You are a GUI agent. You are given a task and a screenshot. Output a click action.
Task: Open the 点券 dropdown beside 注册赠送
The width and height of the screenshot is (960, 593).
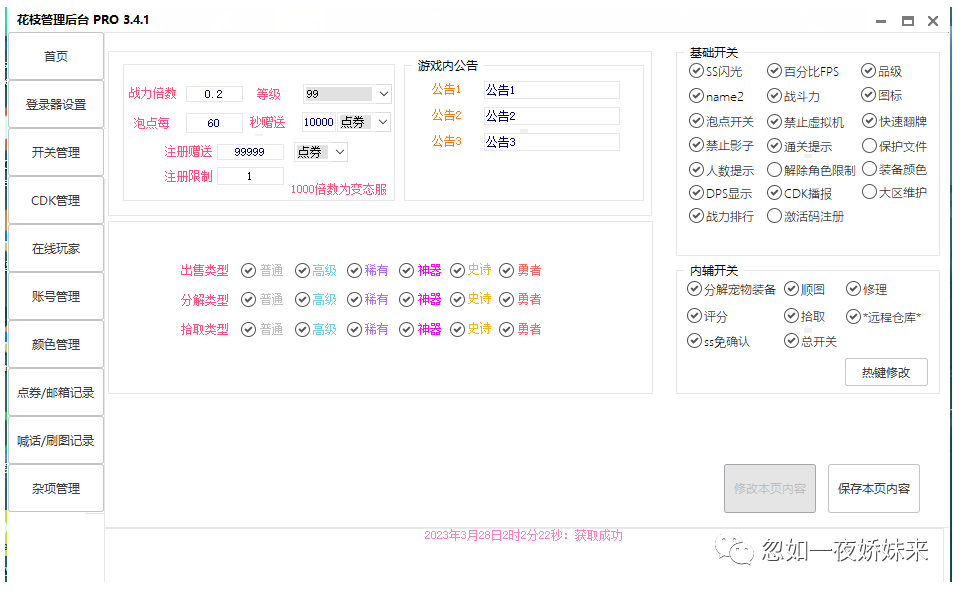[x=339, y=152]
